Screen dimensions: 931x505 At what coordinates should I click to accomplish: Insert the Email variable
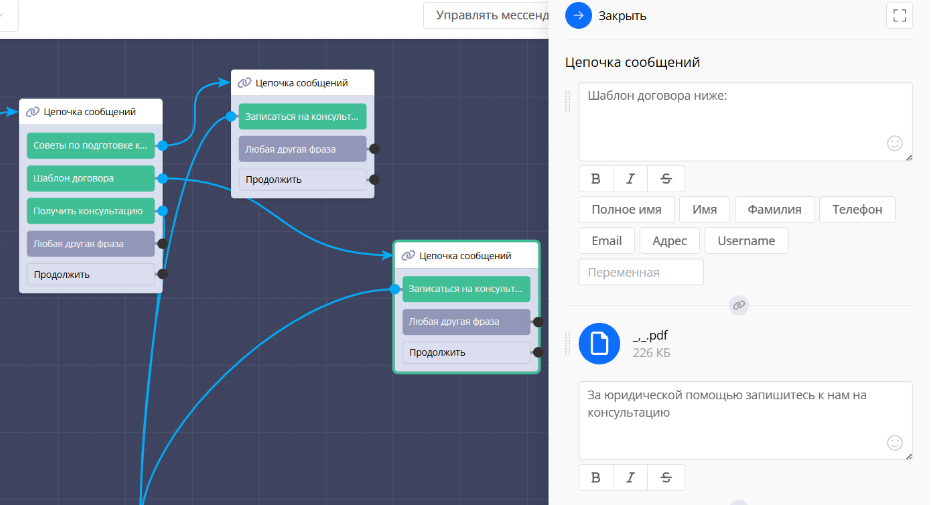pyautogui.click(x=606, y=241)
